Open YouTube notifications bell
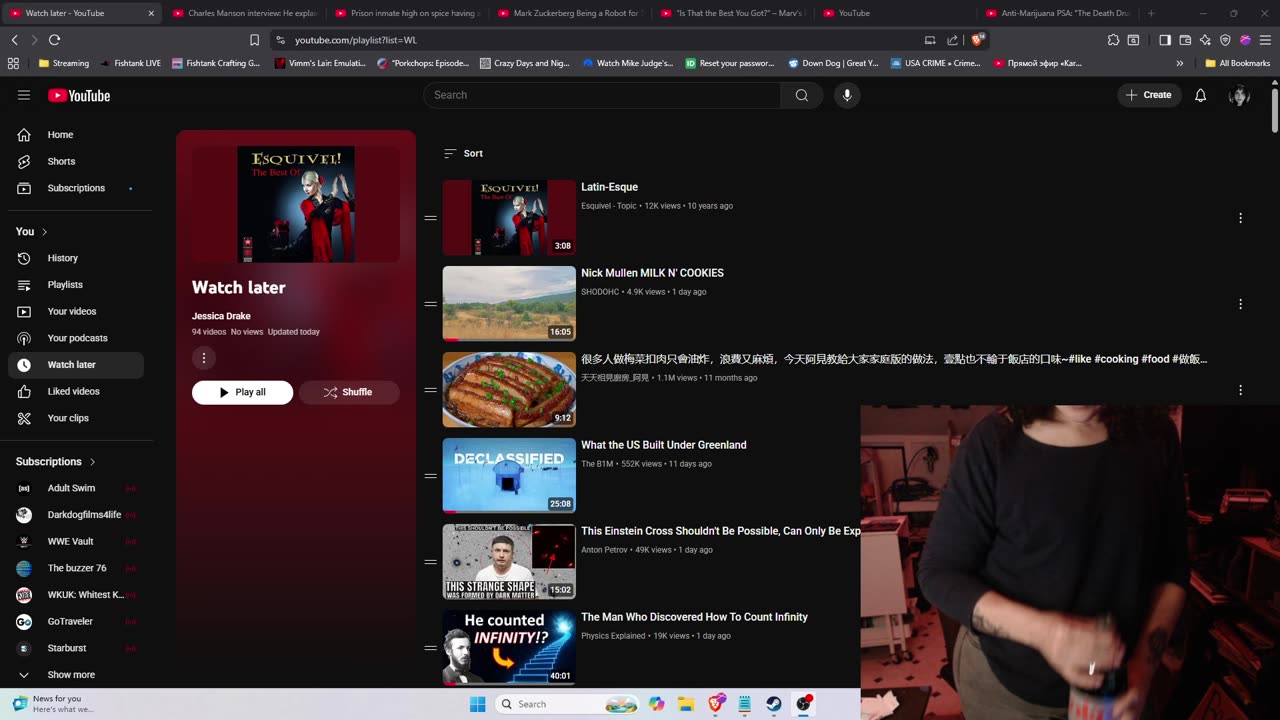 point(1201,95)
